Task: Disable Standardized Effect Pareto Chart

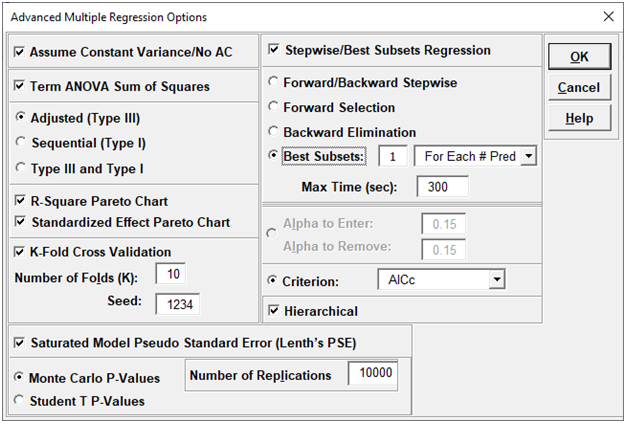Action: coord(20,221)
